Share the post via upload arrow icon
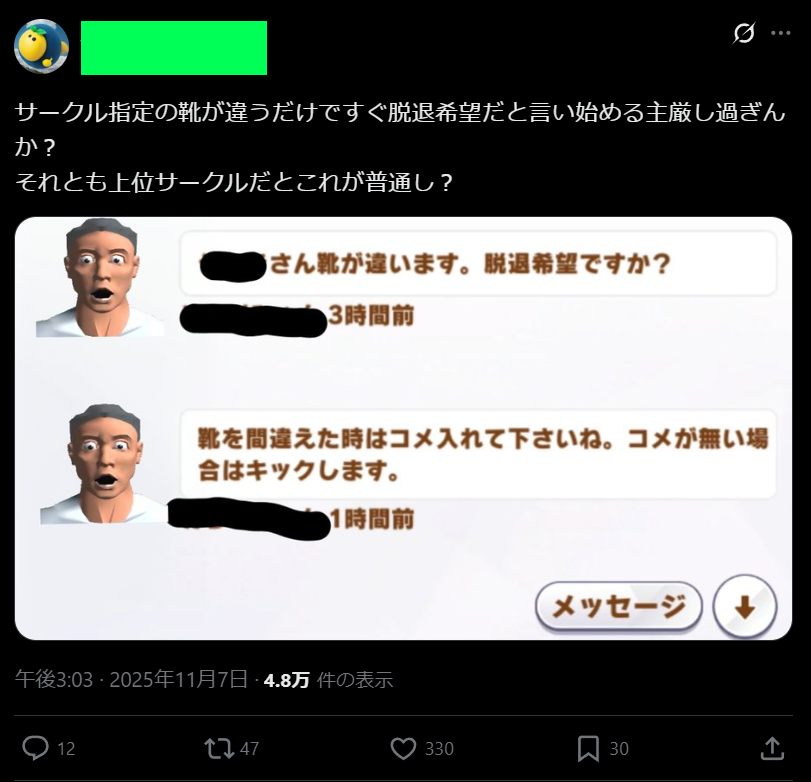Viewport: 811px width, 782px height. coord(772,748)
